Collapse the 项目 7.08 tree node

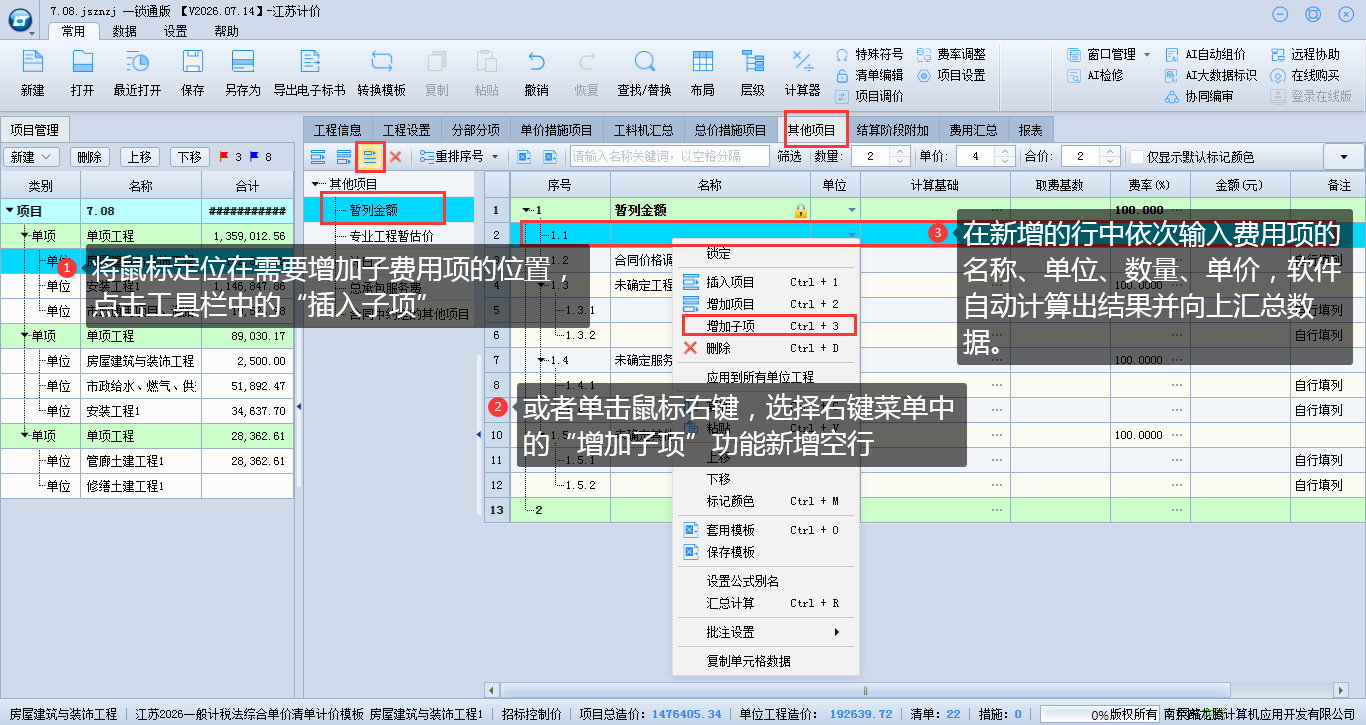pos(10,211)
